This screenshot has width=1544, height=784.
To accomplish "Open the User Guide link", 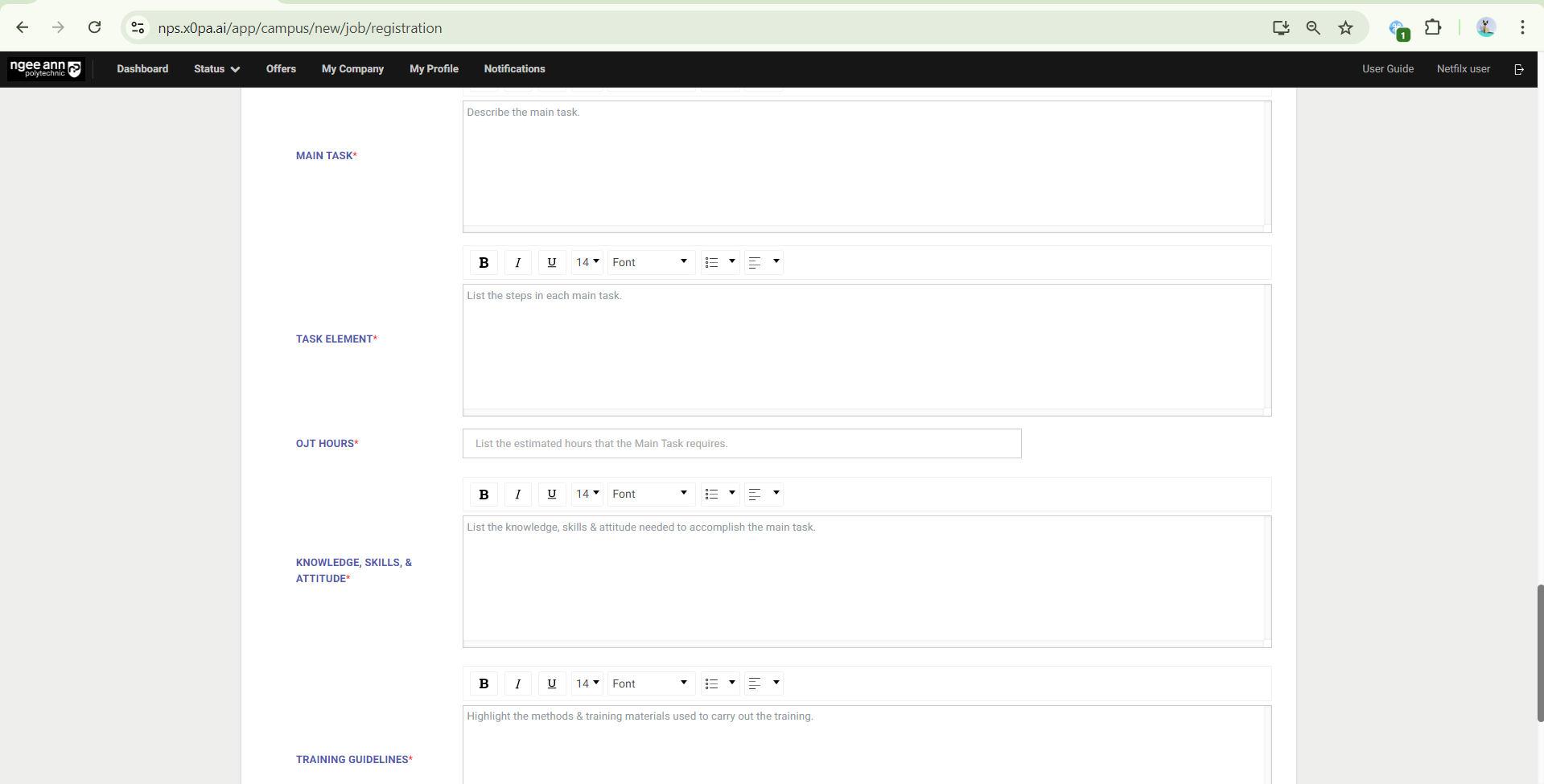I will click(1387, 69).
